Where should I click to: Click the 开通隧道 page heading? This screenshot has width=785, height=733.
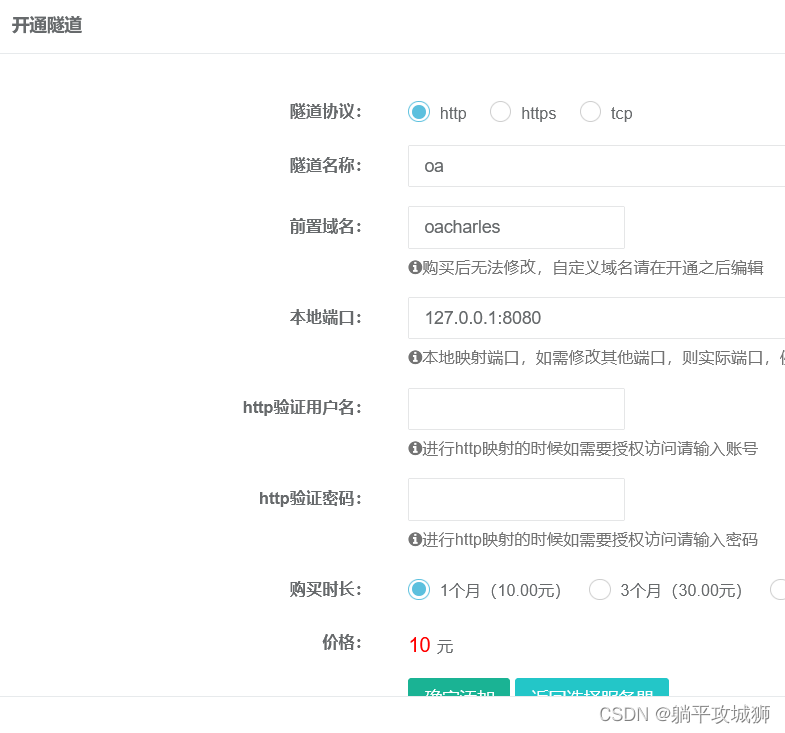tap(47, 25)
